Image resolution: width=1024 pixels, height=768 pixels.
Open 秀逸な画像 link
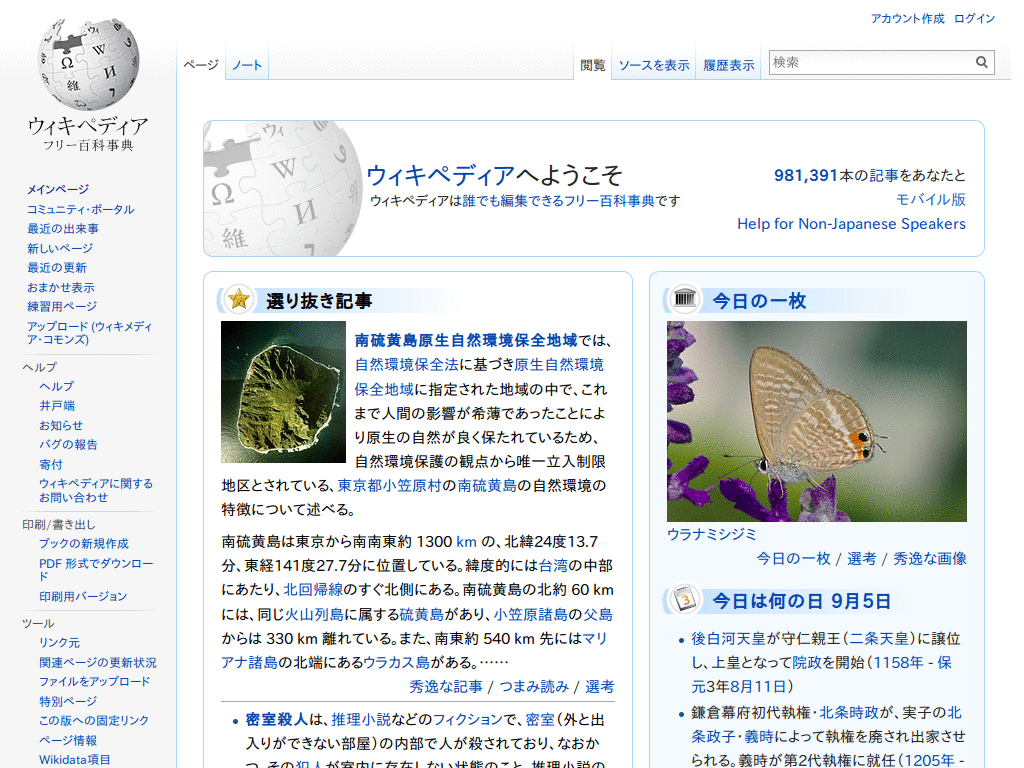click(x=930, y=558)
